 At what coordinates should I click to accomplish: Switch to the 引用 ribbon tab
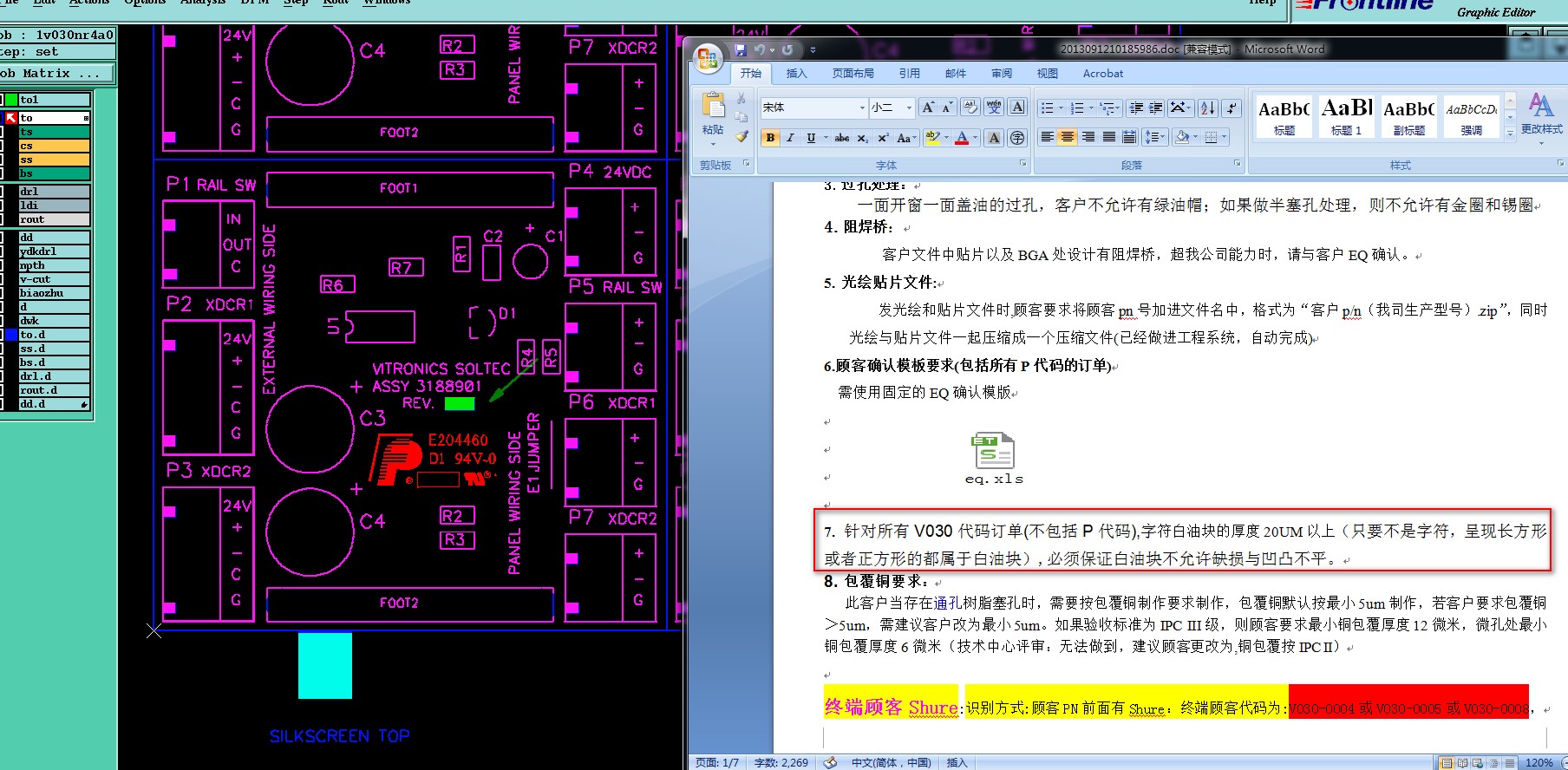coord(909,74)
